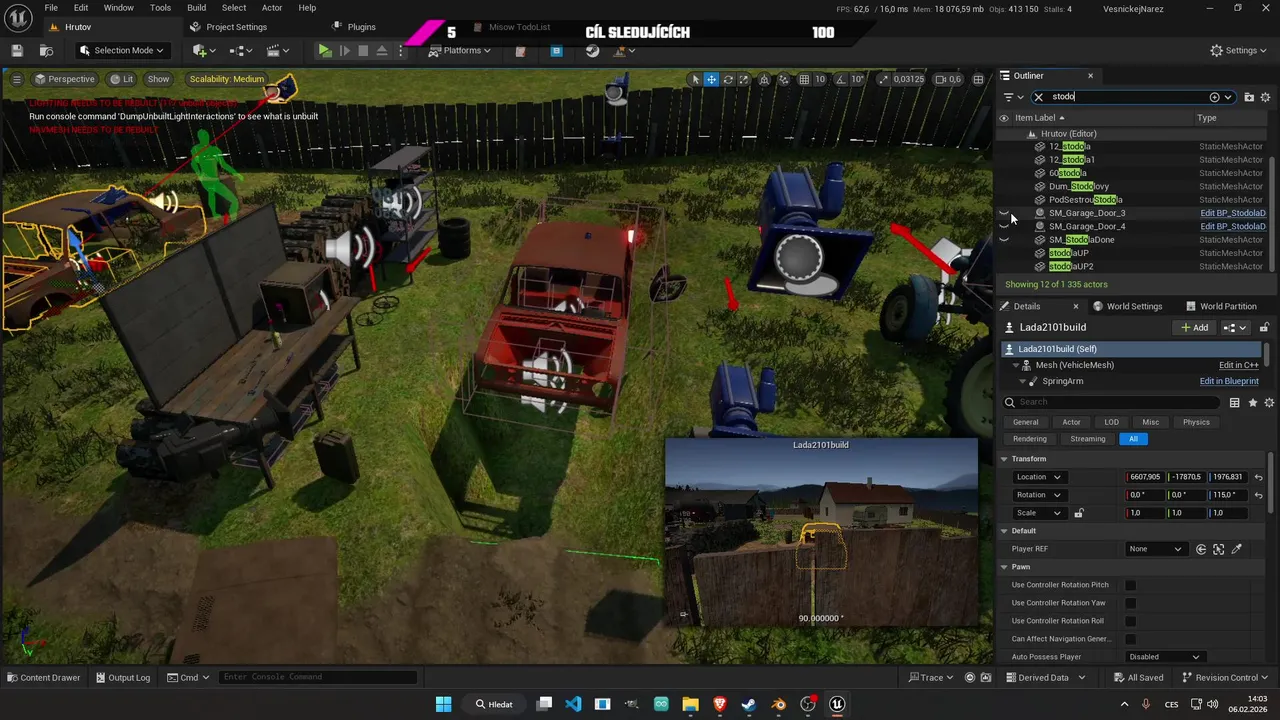Reset Location to default arrow
The image size is (1280, 720).
[1258, 477]
